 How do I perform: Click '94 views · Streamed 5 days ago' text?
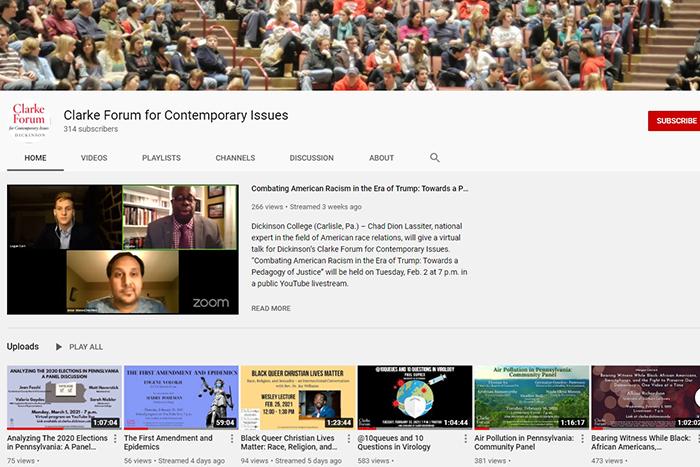(291, 461)
